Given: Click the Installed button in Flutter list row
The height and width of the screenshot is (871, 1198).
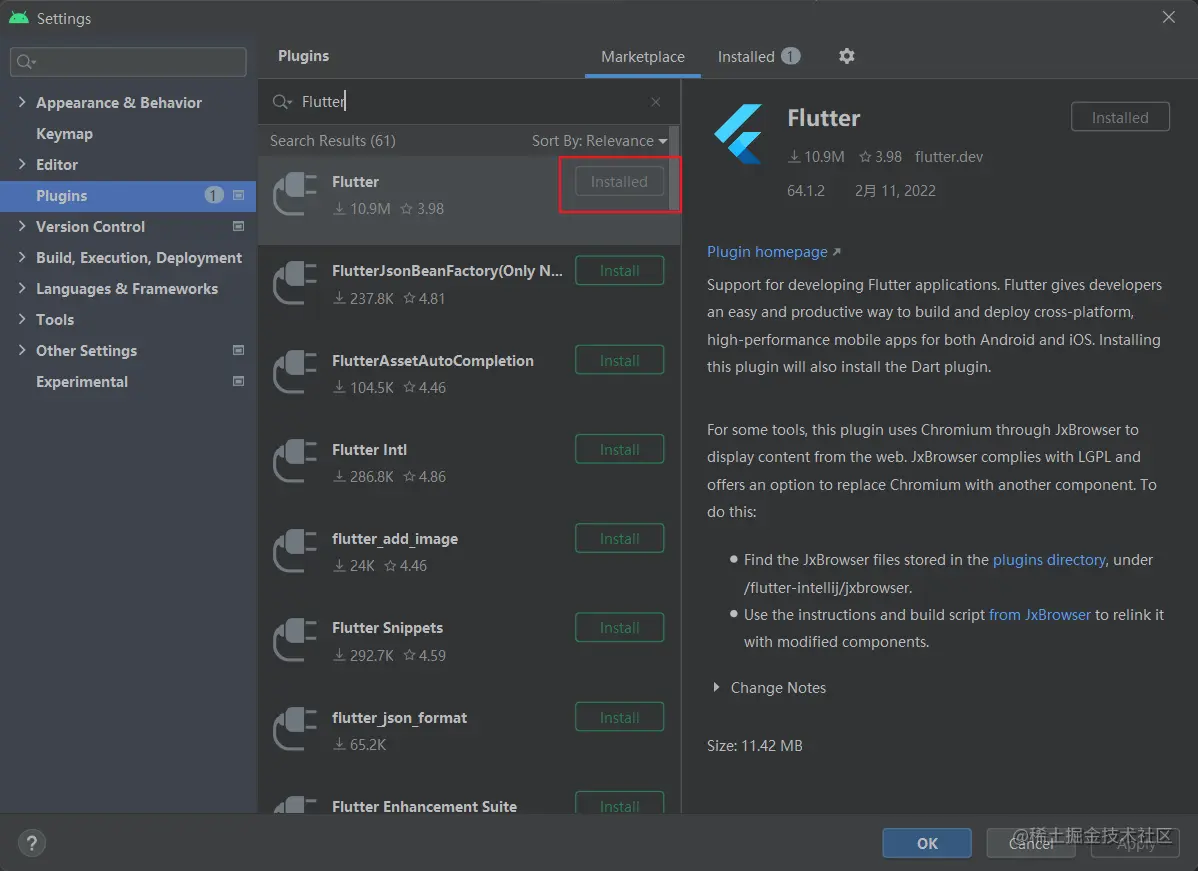Looking at the screenshot, I should coord(620,181).
